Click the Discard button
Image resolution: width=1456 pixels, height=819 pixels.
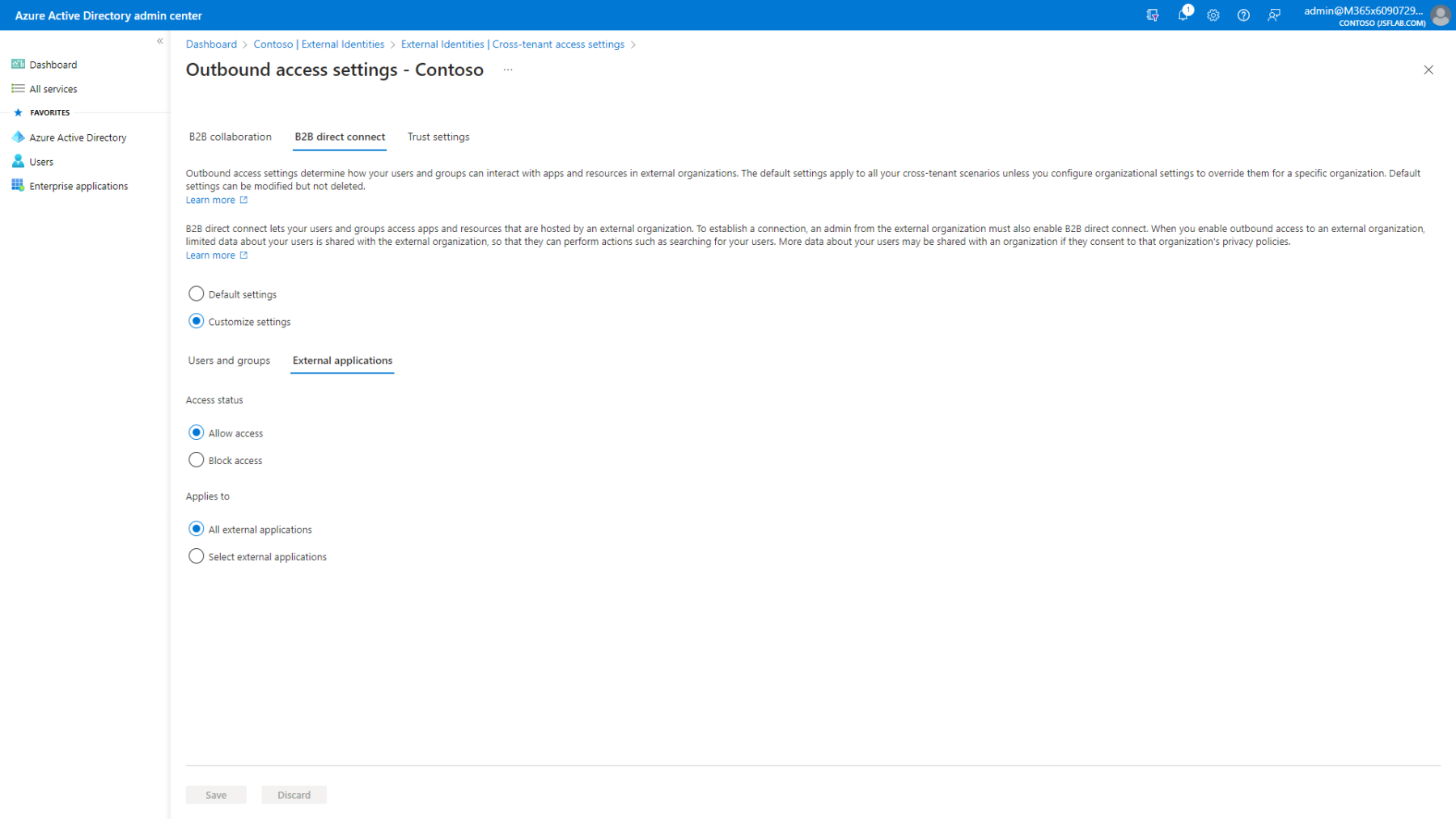(294, 795)
